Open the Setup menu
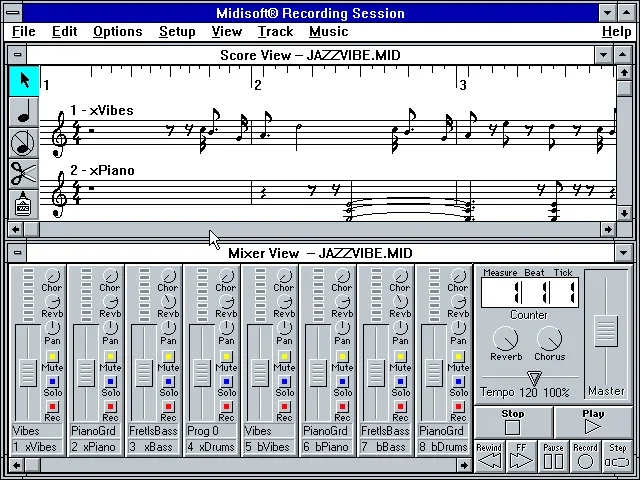Image resolution: width=640 pixels, height=480 pixels. click(x=177, y=31)
